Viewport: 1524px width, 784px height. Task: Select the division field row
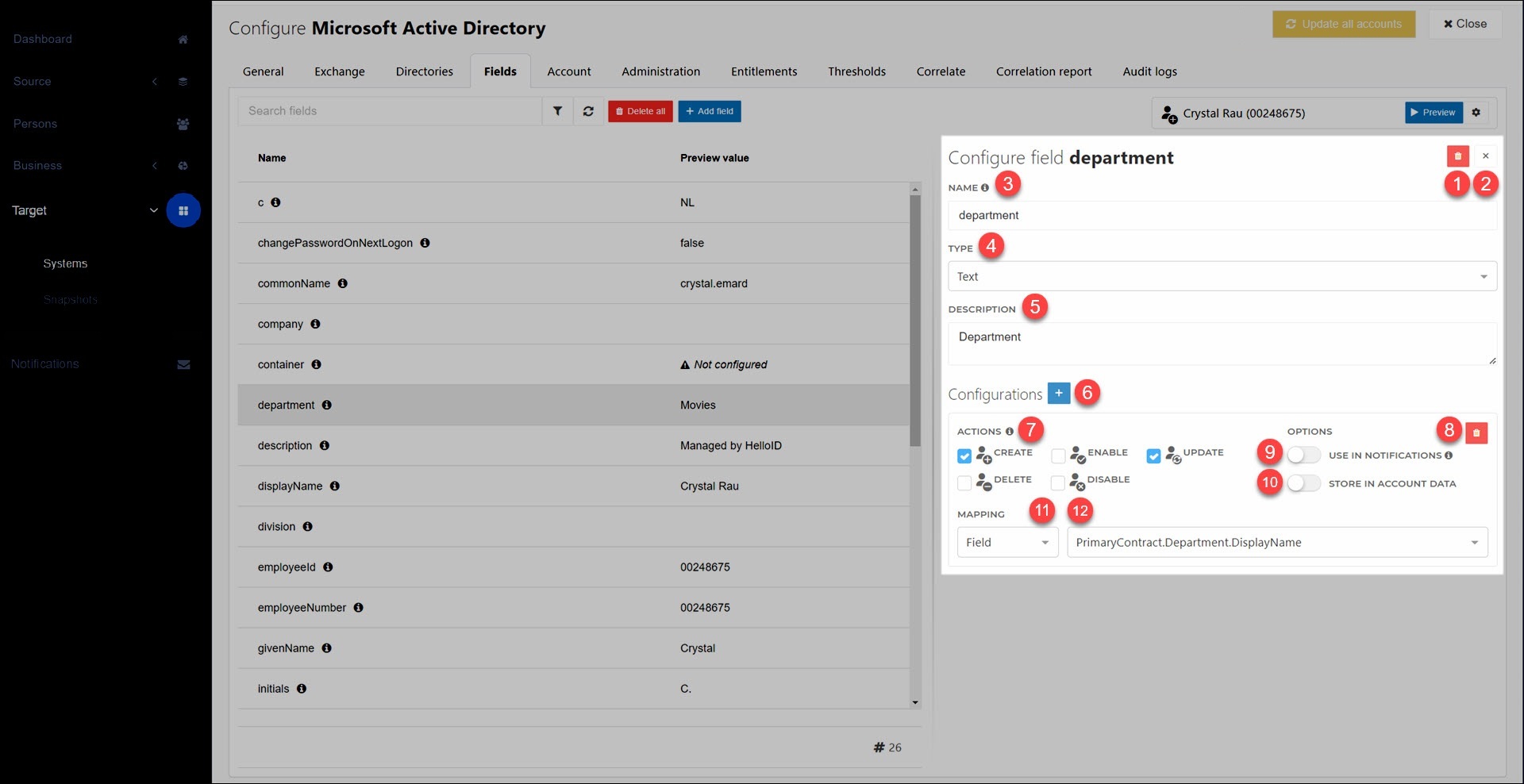pyautogui.click(x=574, y=526)
